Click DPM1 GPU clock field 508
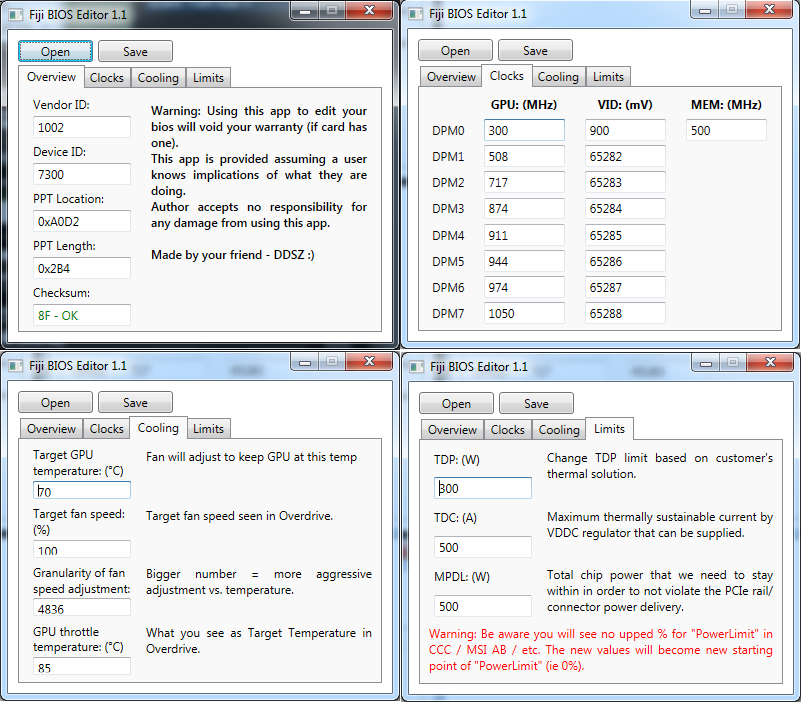 (524, 156)
